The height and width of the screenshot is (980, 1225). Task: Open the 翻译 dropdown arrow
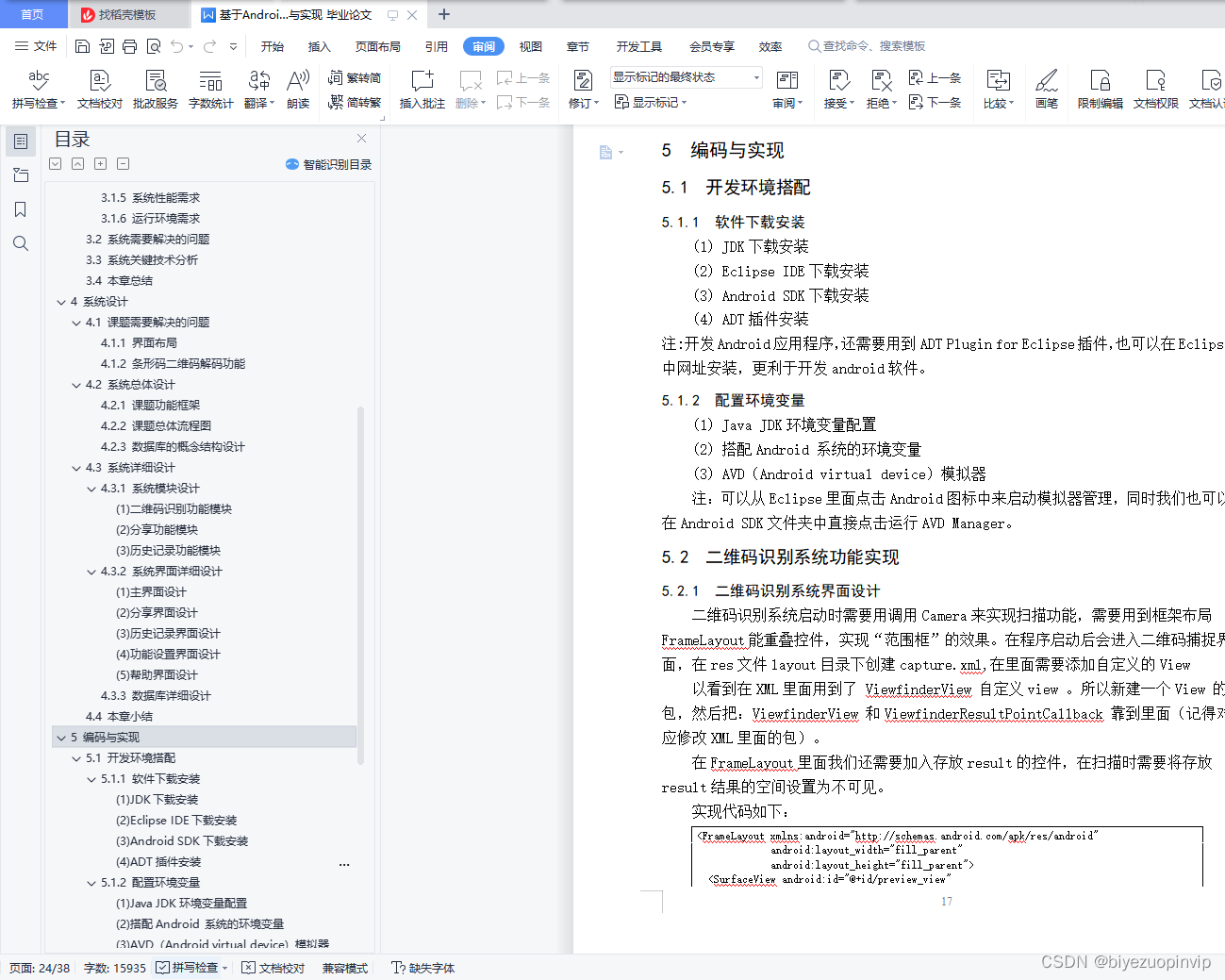coord(272,104)
